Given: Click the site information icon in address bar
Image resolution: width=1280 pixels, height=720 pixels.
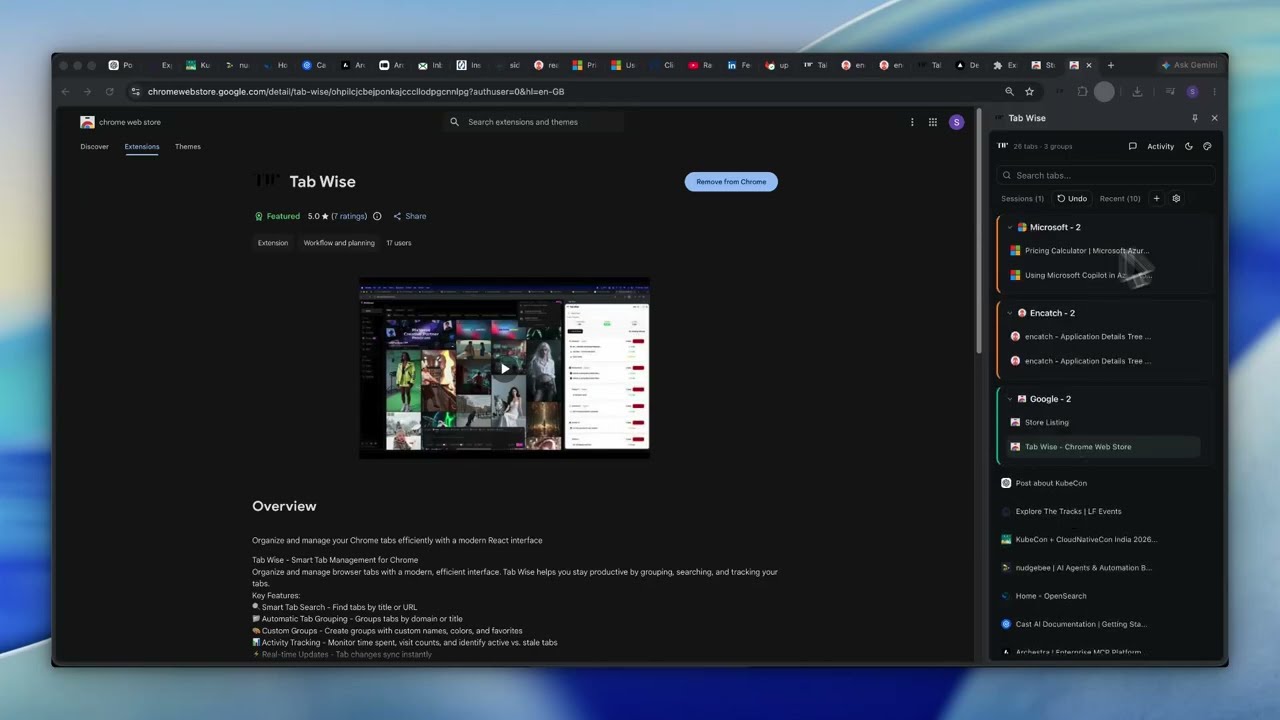Looking at the screenshot, I should pyautogui.click(x=136, y=92).
